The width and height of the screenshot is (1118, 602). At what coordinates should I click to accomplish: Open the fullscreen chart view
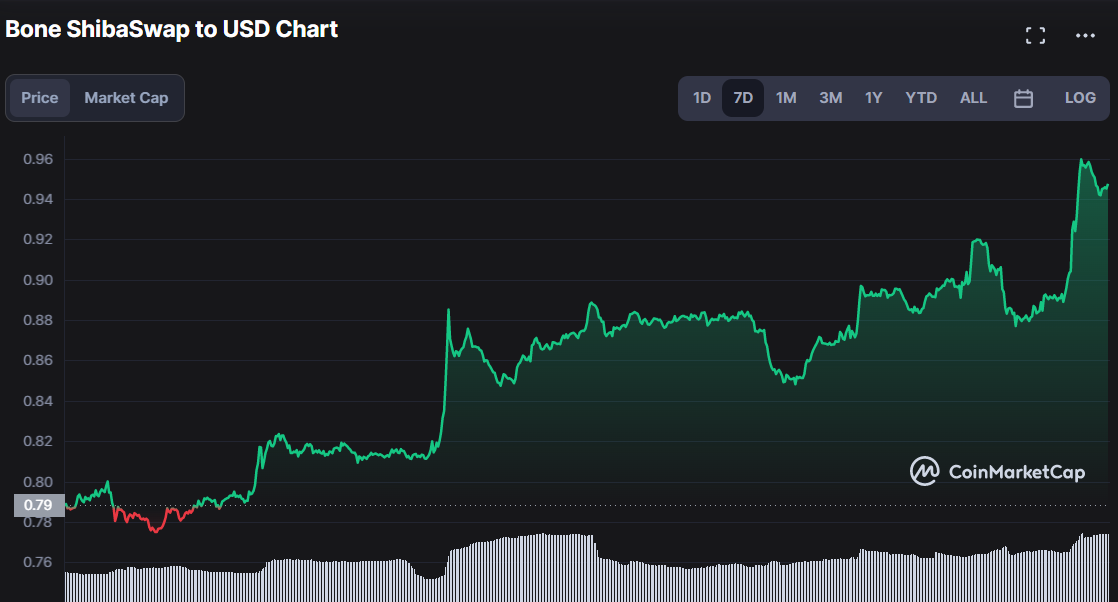click(x=1035, y=35)
